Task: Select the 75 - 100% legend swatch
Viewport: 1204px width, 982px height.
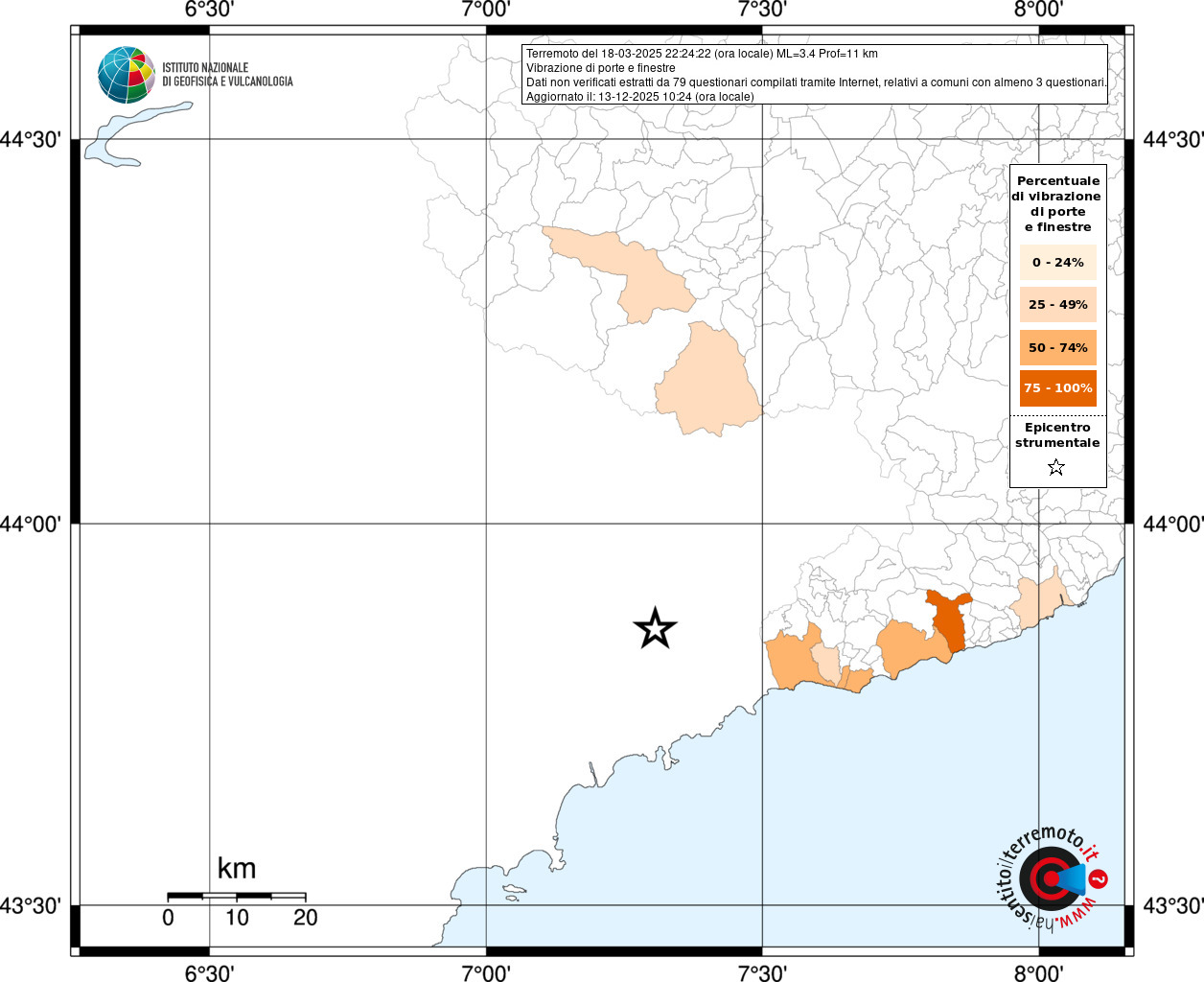Action: pyautogui.click(x=1058, y=387)
